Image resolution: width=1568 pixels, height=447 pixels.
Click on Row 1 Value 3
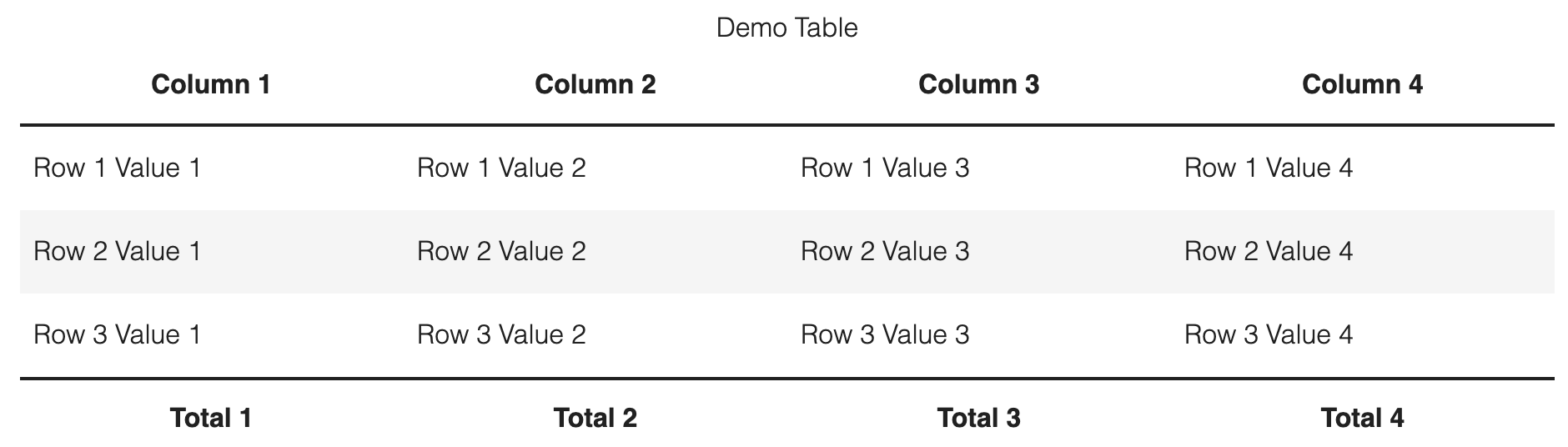click(885, 168)
